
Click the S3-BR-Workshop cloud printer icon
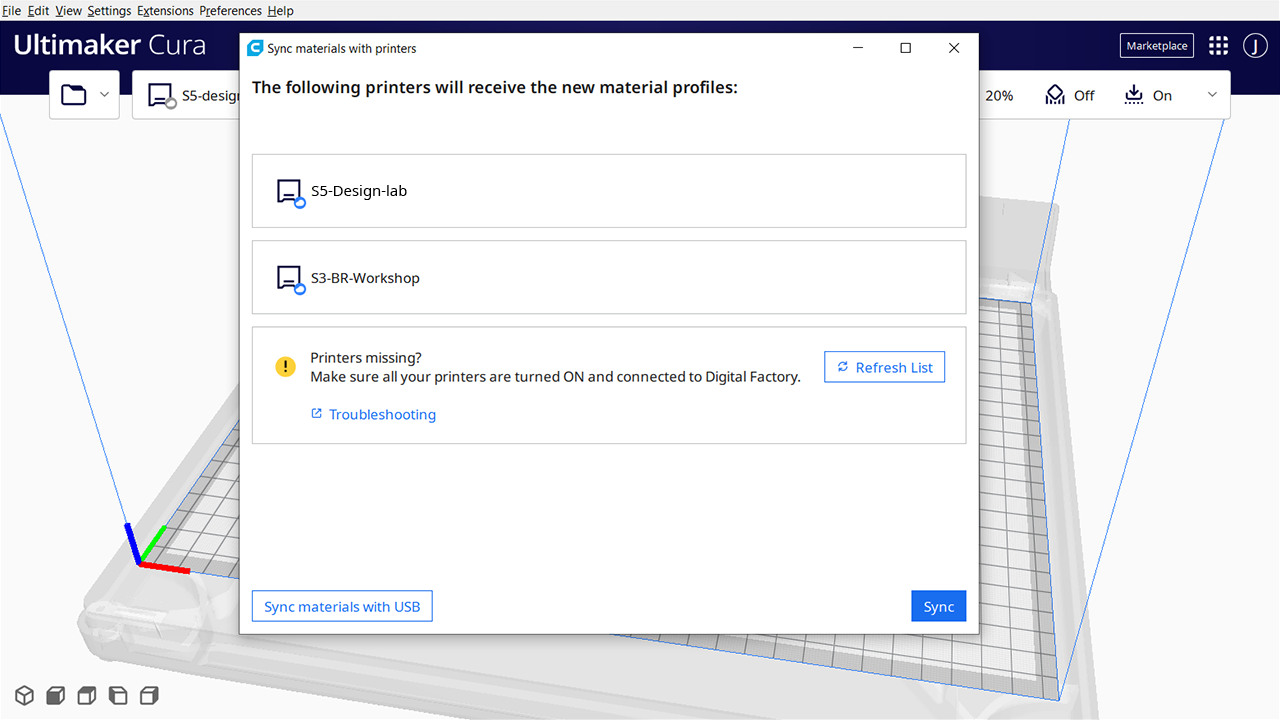(x=290, y=279)
